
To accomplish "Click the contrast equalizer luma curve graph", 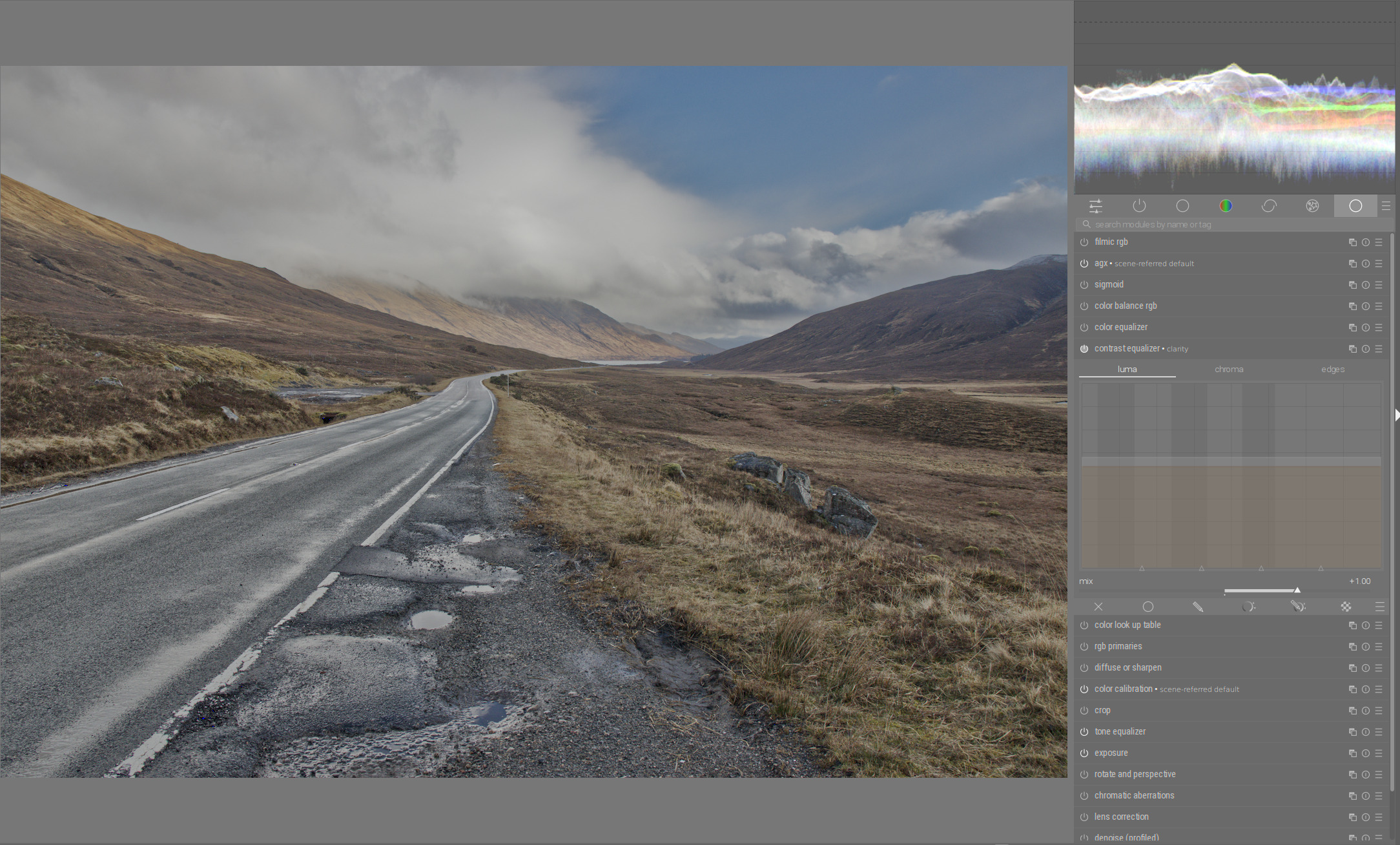I will click(1231, 476).
